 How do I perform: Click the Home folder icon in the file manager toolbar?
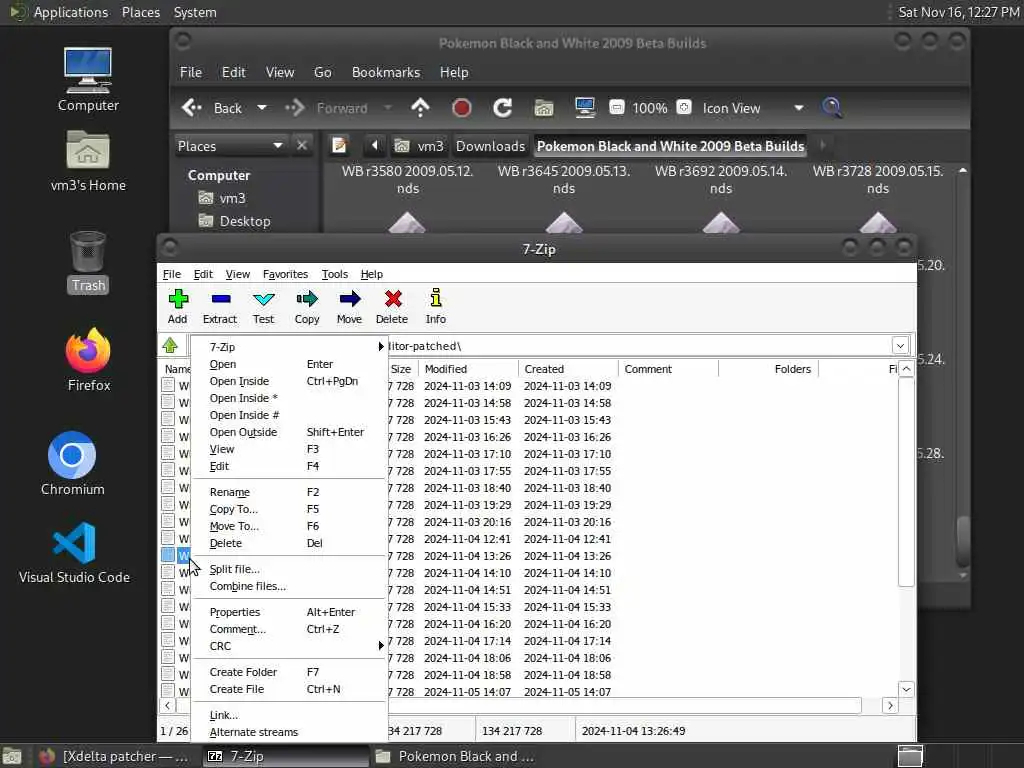(543, 108)
